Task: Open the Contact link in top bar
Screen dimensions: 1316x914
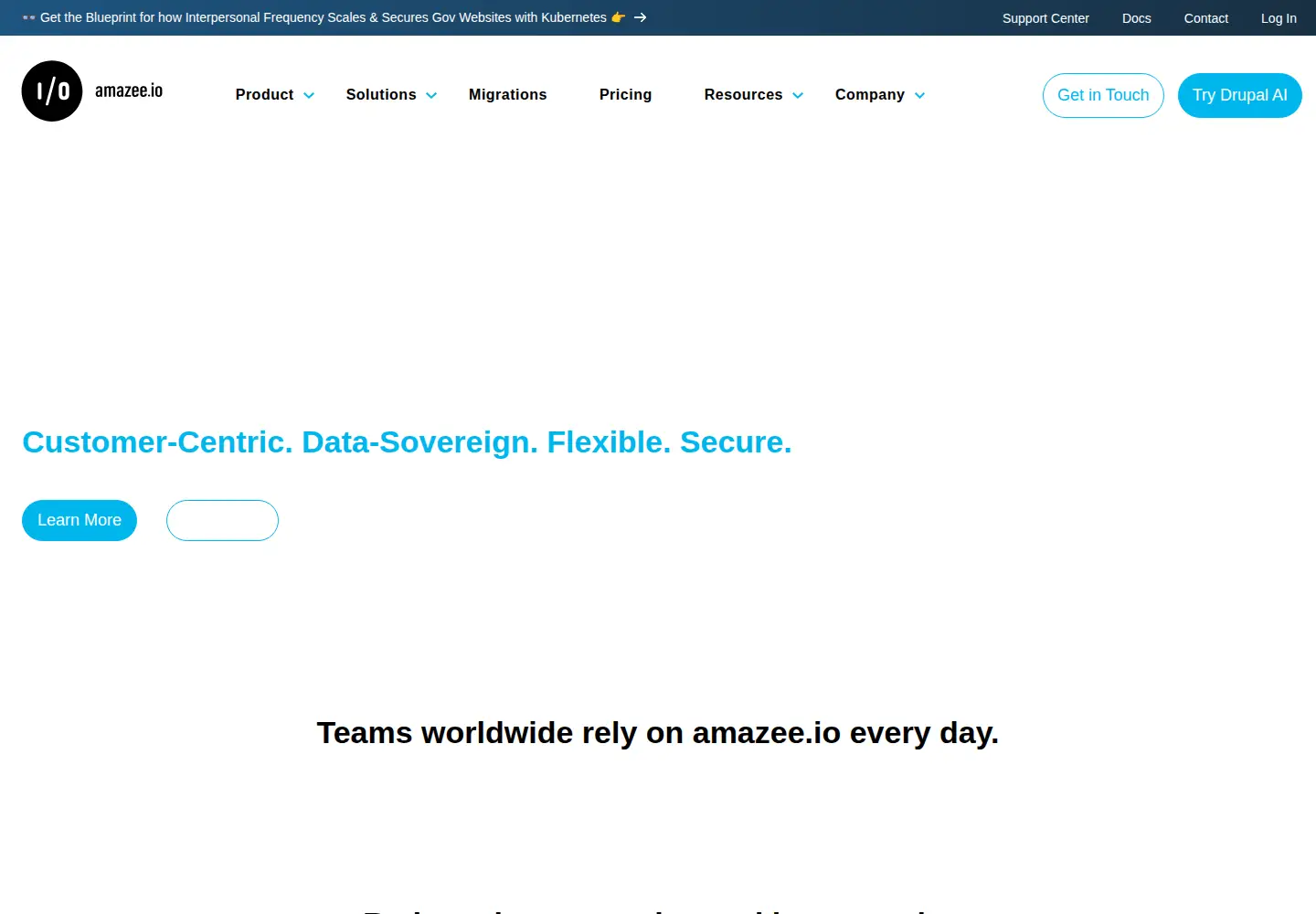Action: 1206,18
